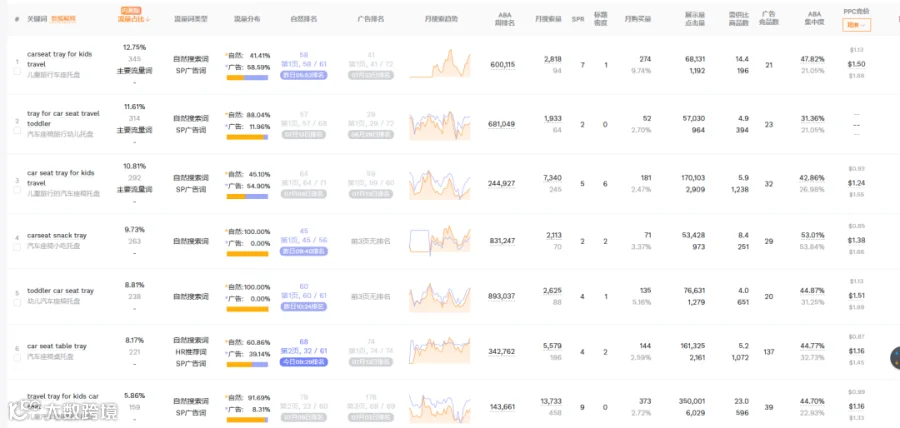Sort by 流量占比 descending arrow
This screenshot has width=900, height=428.
(149, 20)
